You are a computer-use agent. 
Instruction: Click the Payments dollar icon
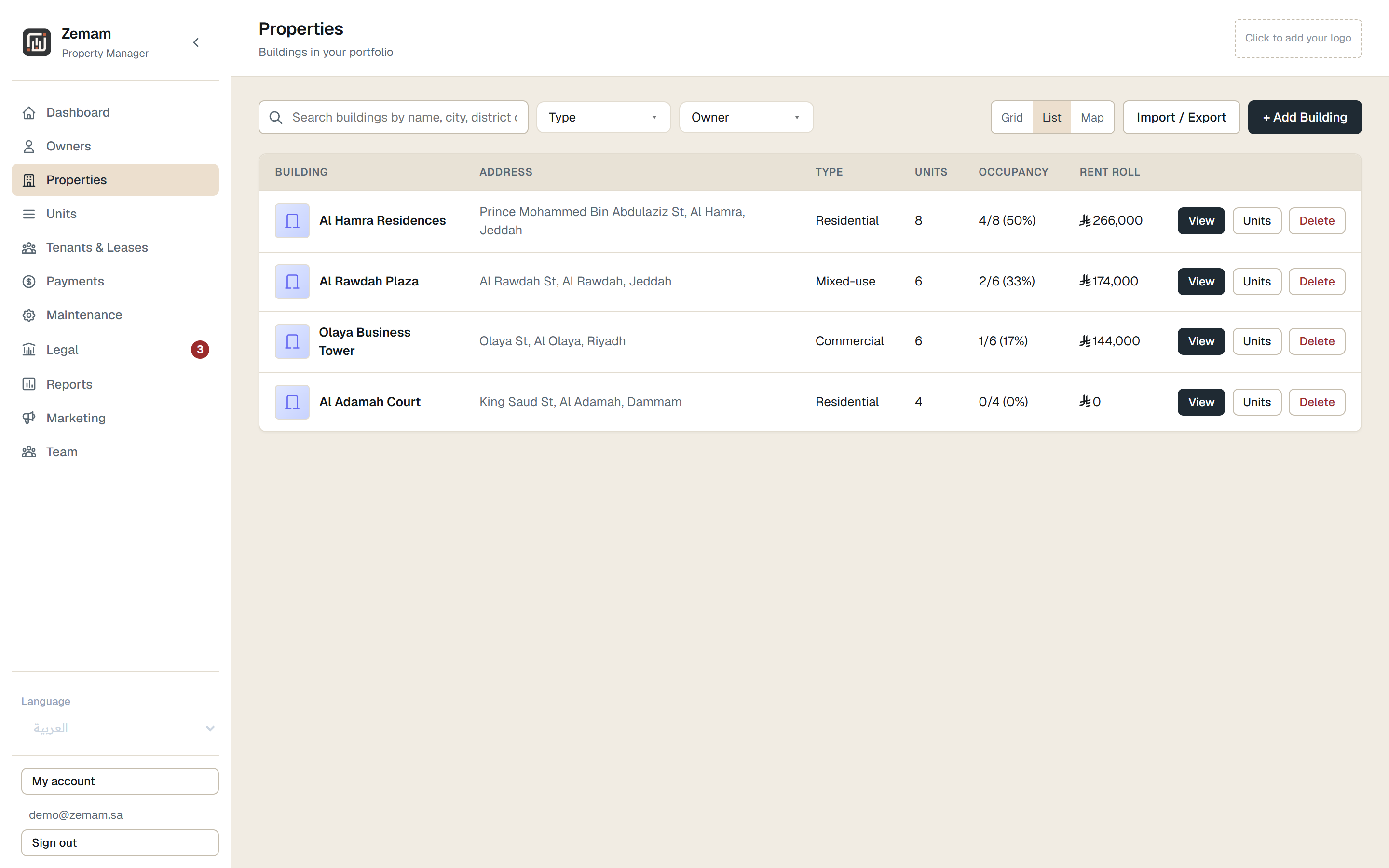click(29, 281)
